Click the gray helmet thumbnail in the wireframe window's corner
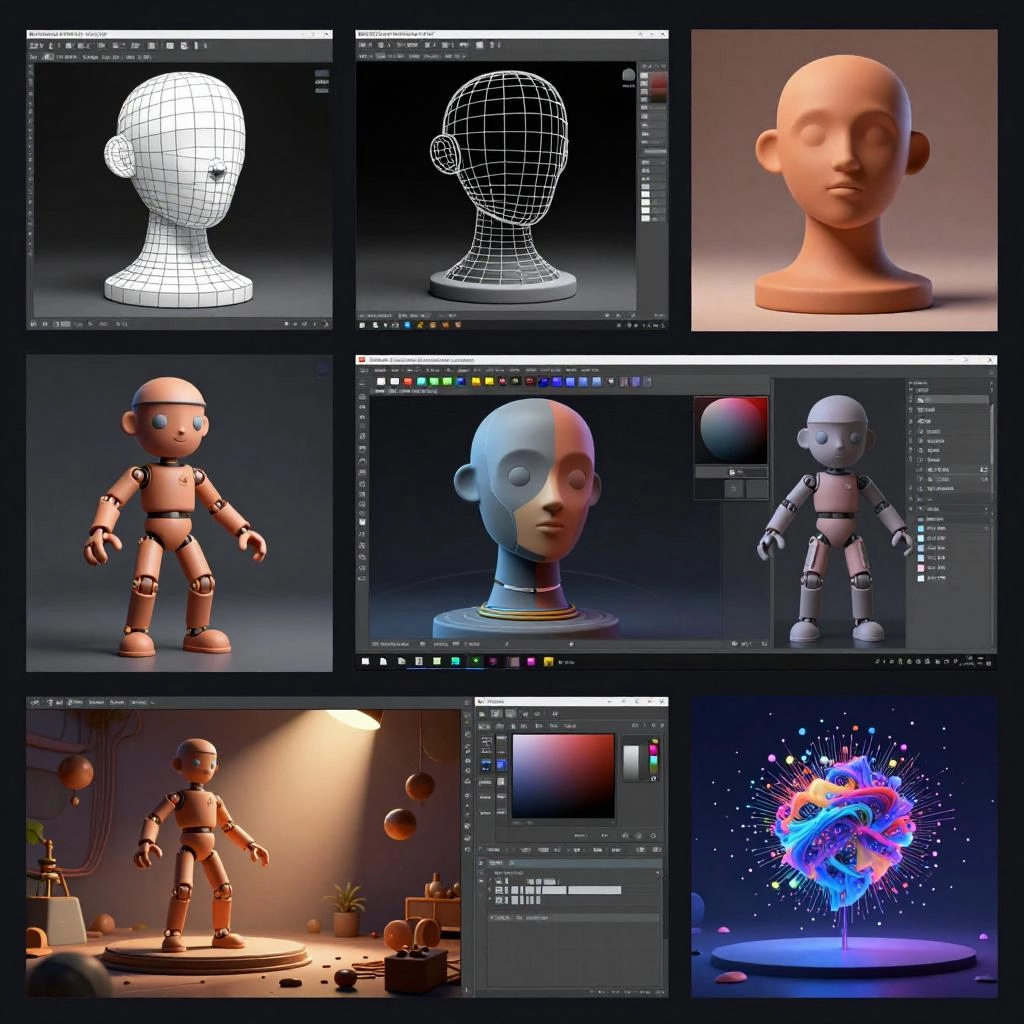 pos(628,75)
